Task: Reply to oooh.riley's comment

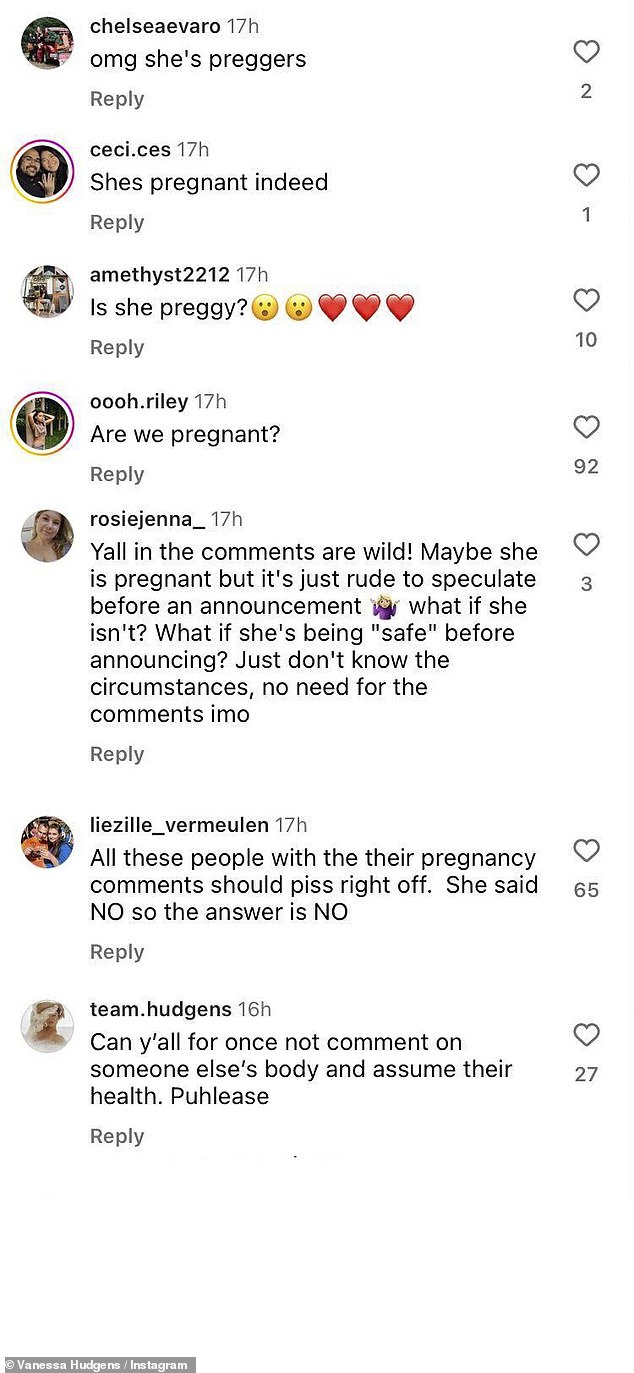Action: click(117, 474)
